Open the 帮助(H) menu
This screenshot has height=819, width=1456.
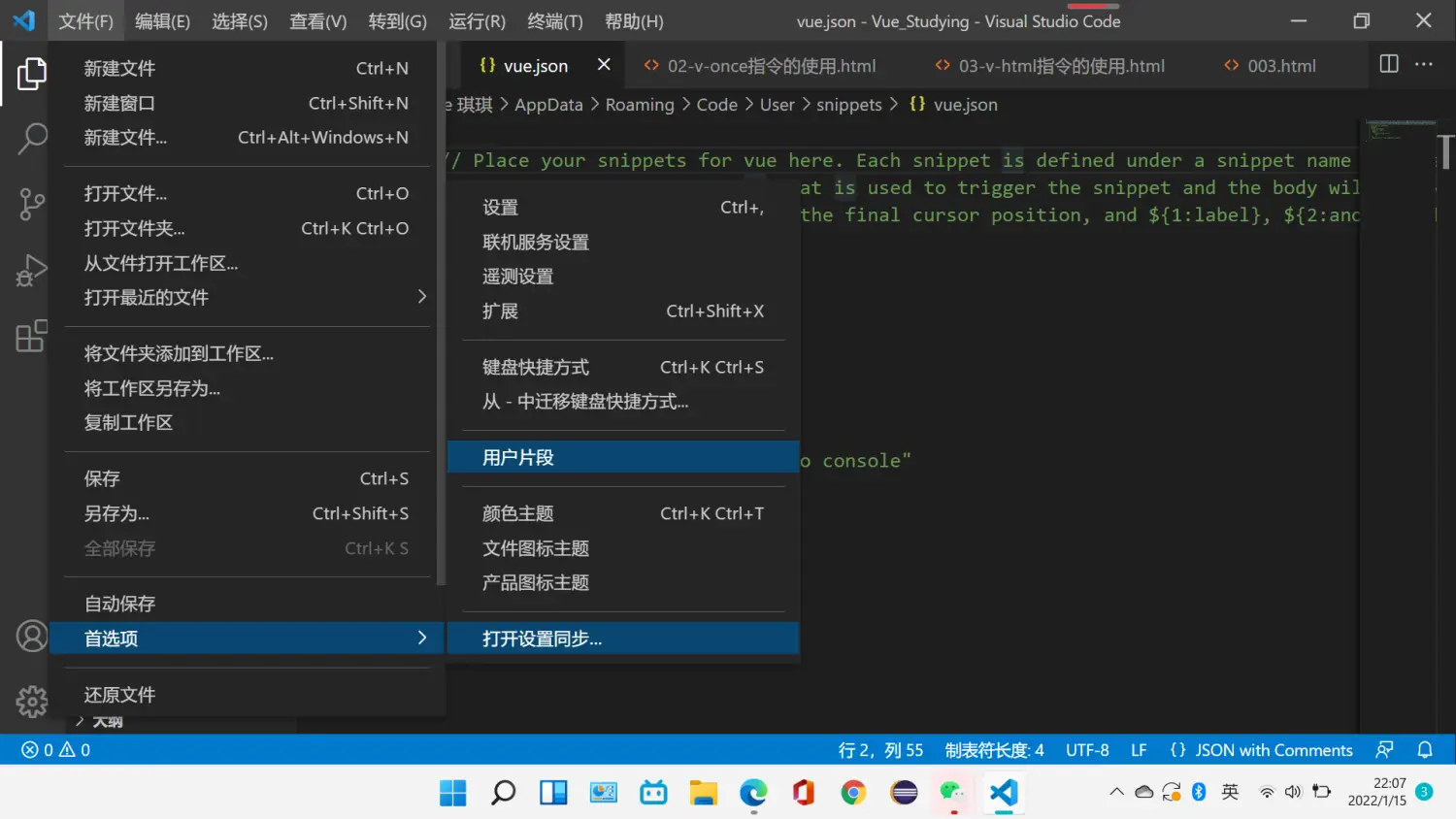pos(634,21)
